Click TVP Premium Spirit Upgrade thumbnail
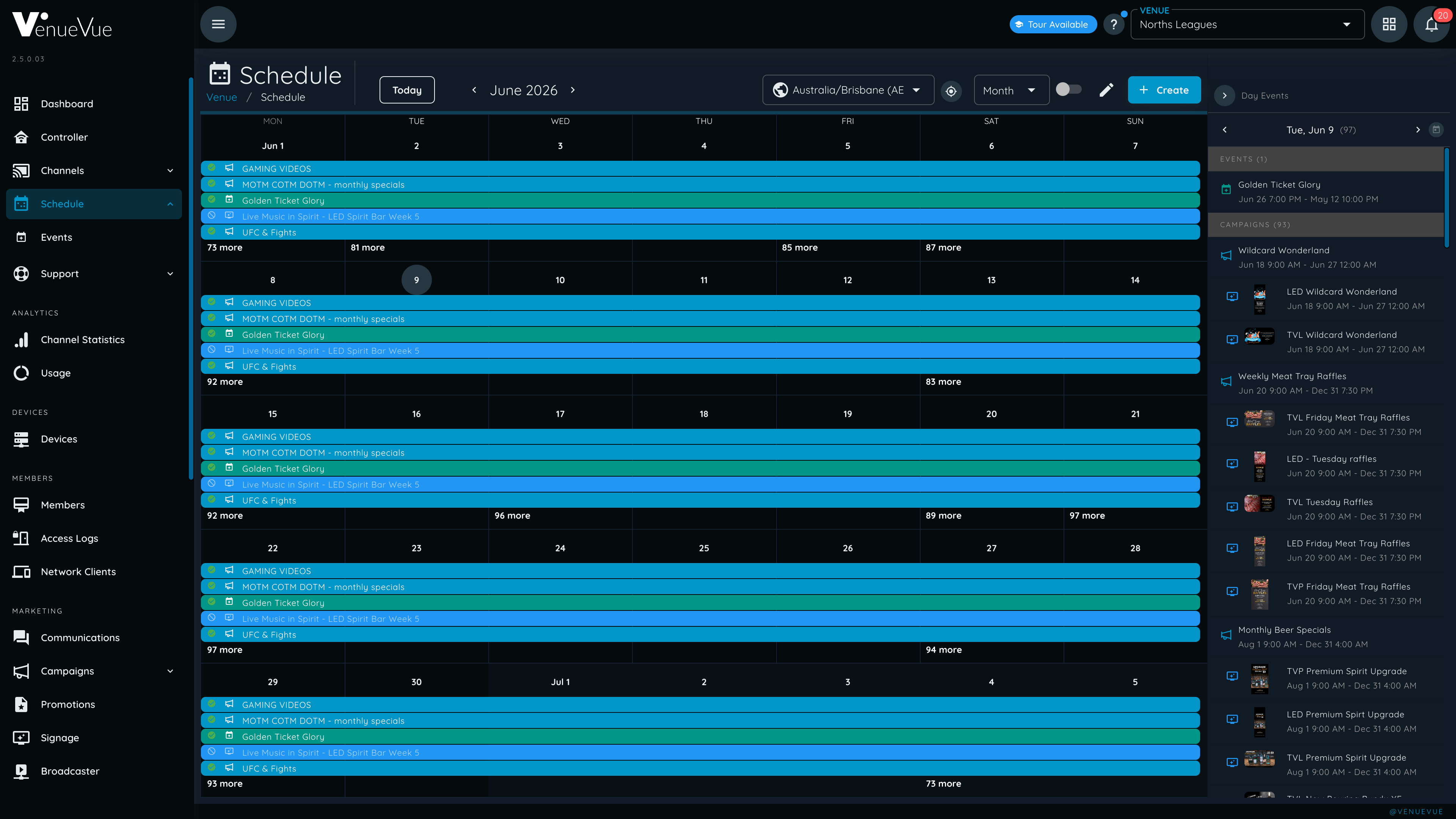Image resolution: width=1456 pixels, height=819 pixels. 1259,679
